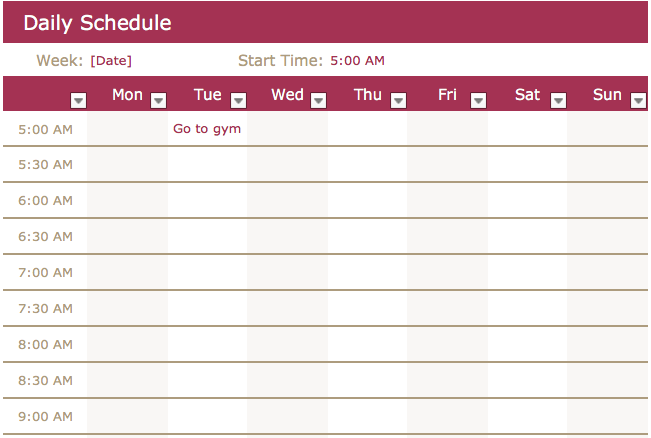Click the Wed column header
The width and height of the screenshot is (651, 438).
click(x=287, y=95)
